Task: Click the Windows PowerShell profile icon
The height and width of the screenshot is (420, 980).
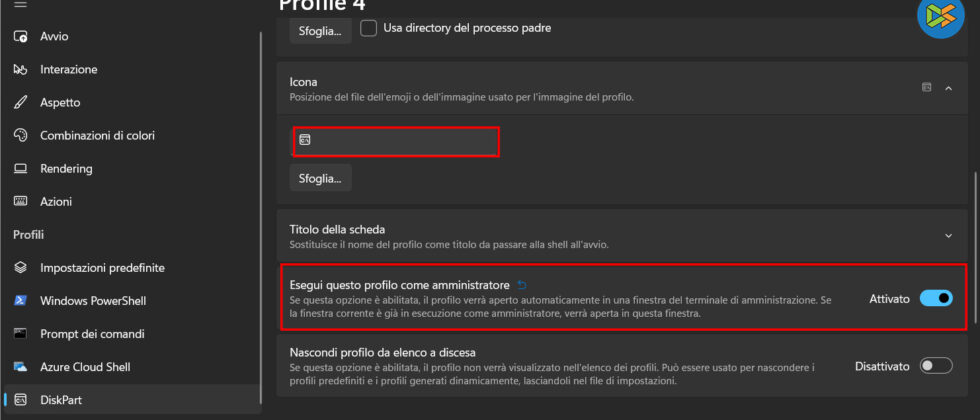Action: coord(20,301)
